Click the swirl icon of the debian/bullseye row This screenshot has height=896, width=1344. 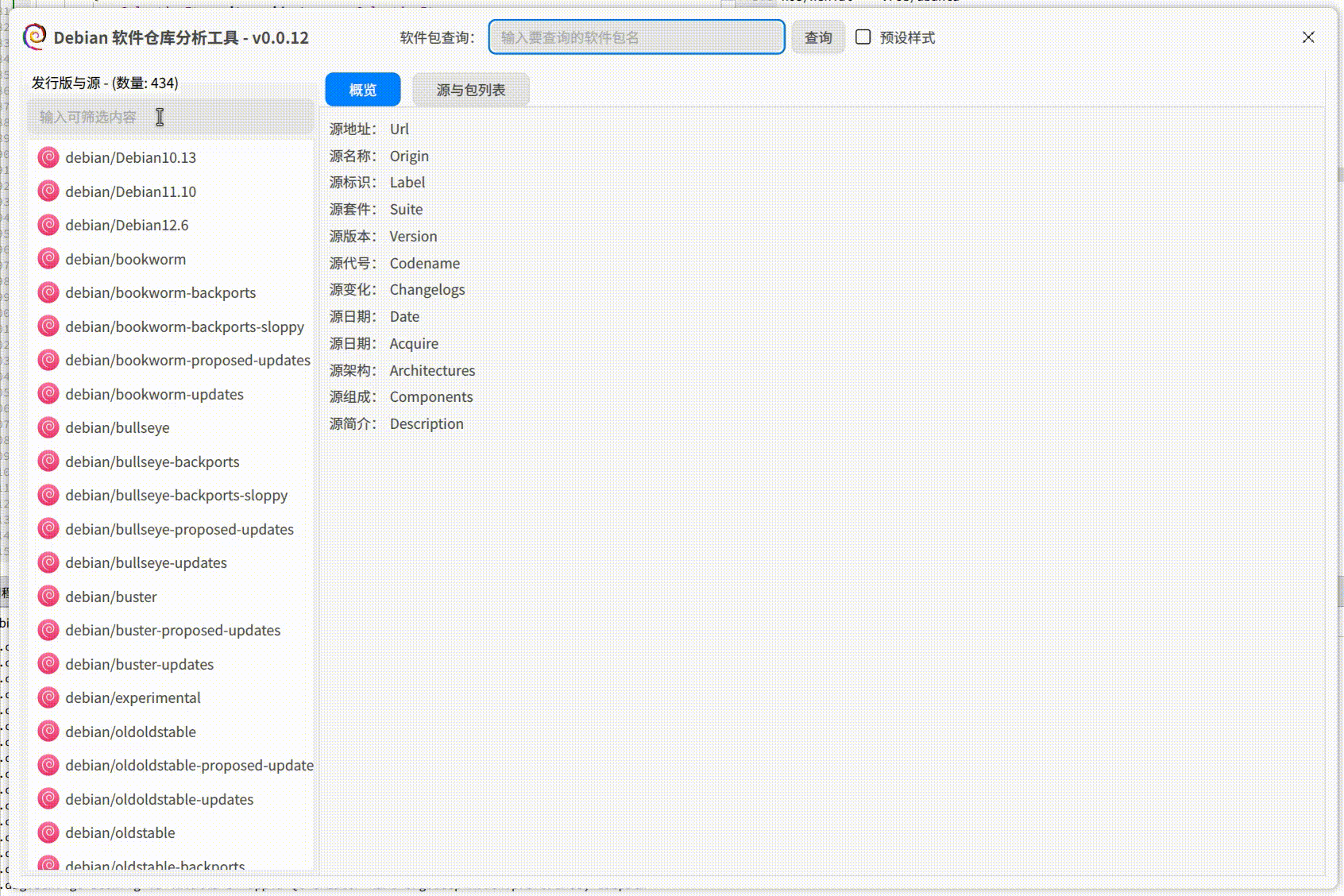coord(48,427)
